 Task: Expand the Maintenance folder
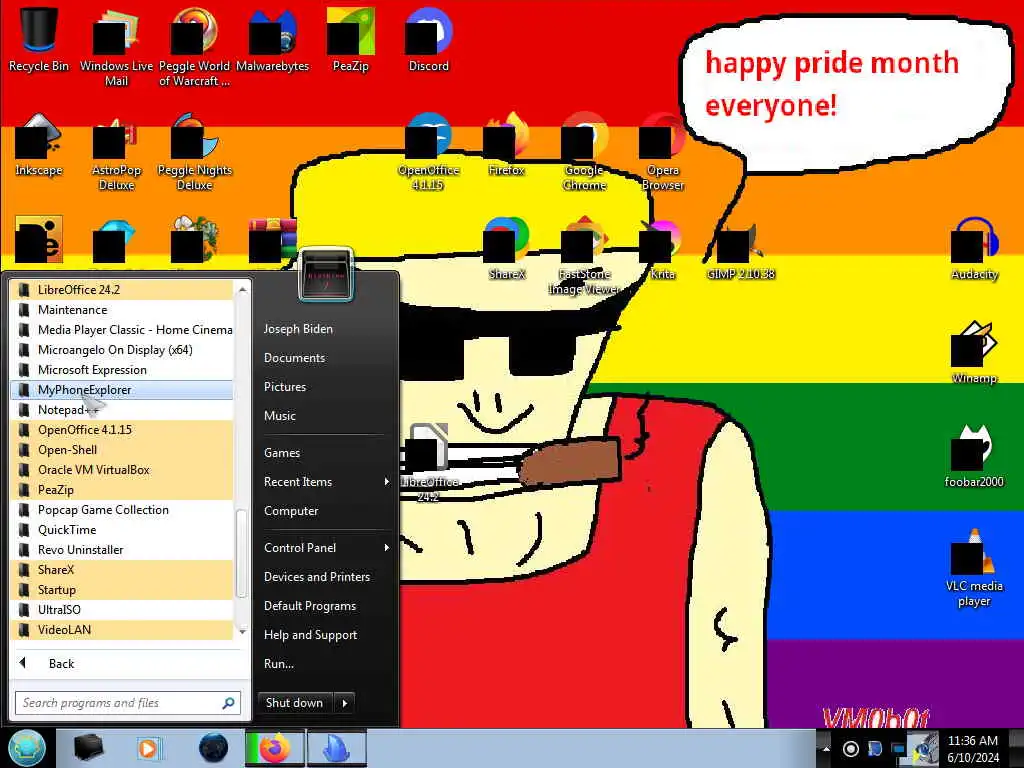point(121,310)
